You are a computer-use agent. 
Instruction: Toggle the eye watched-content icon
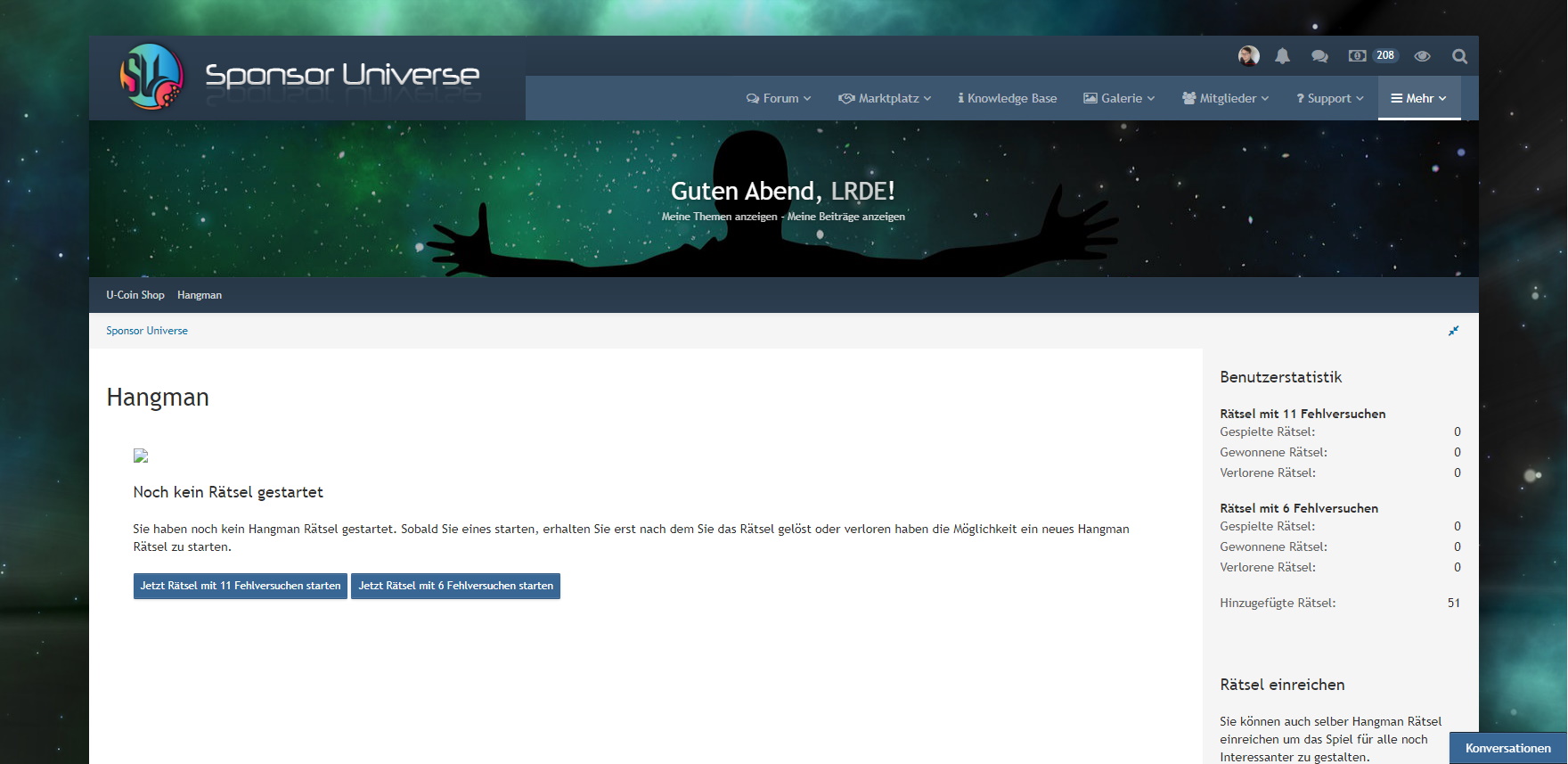click(x=1422, y=56)
